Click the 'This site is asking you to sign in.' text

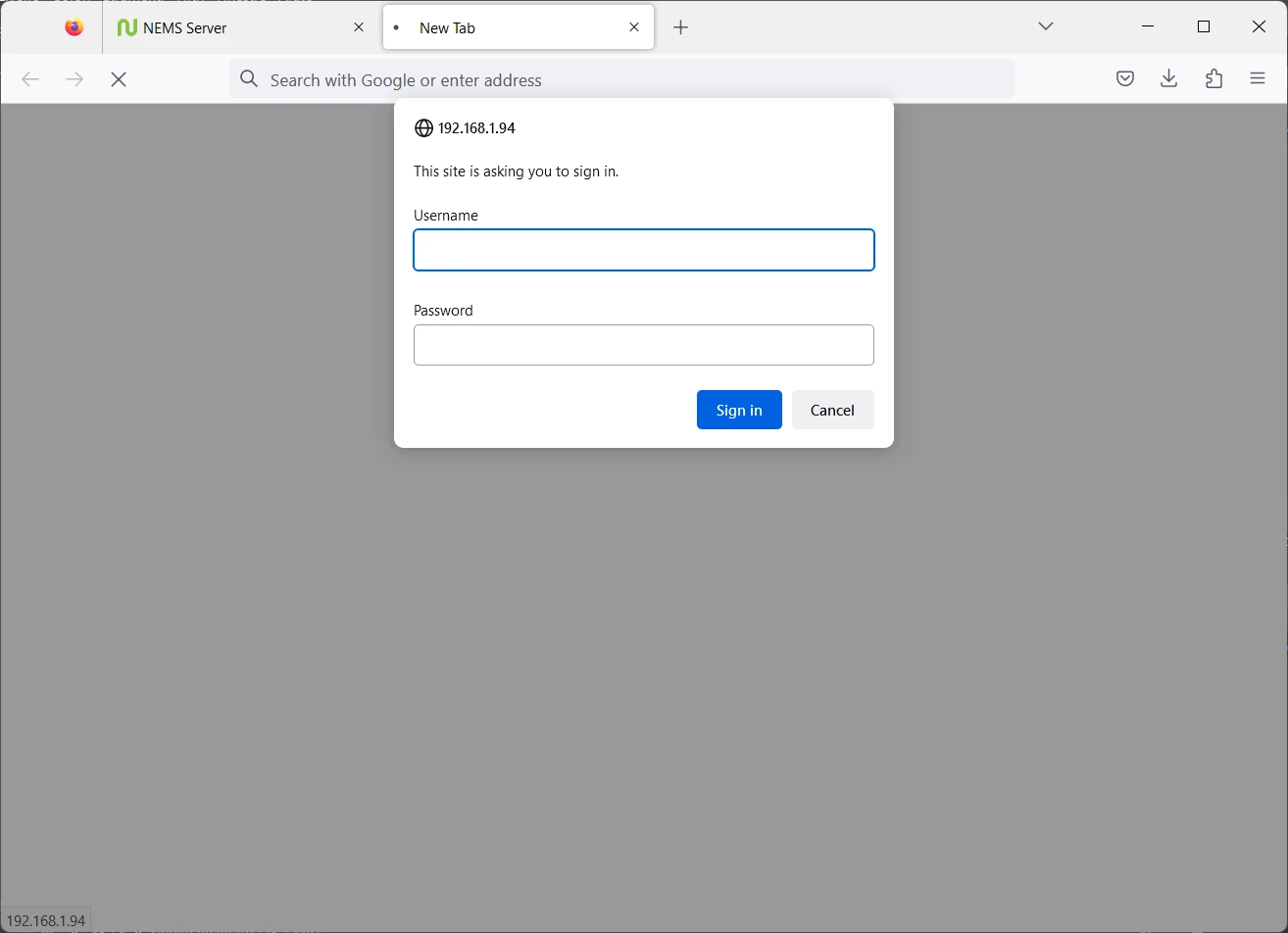coord(516,172)
